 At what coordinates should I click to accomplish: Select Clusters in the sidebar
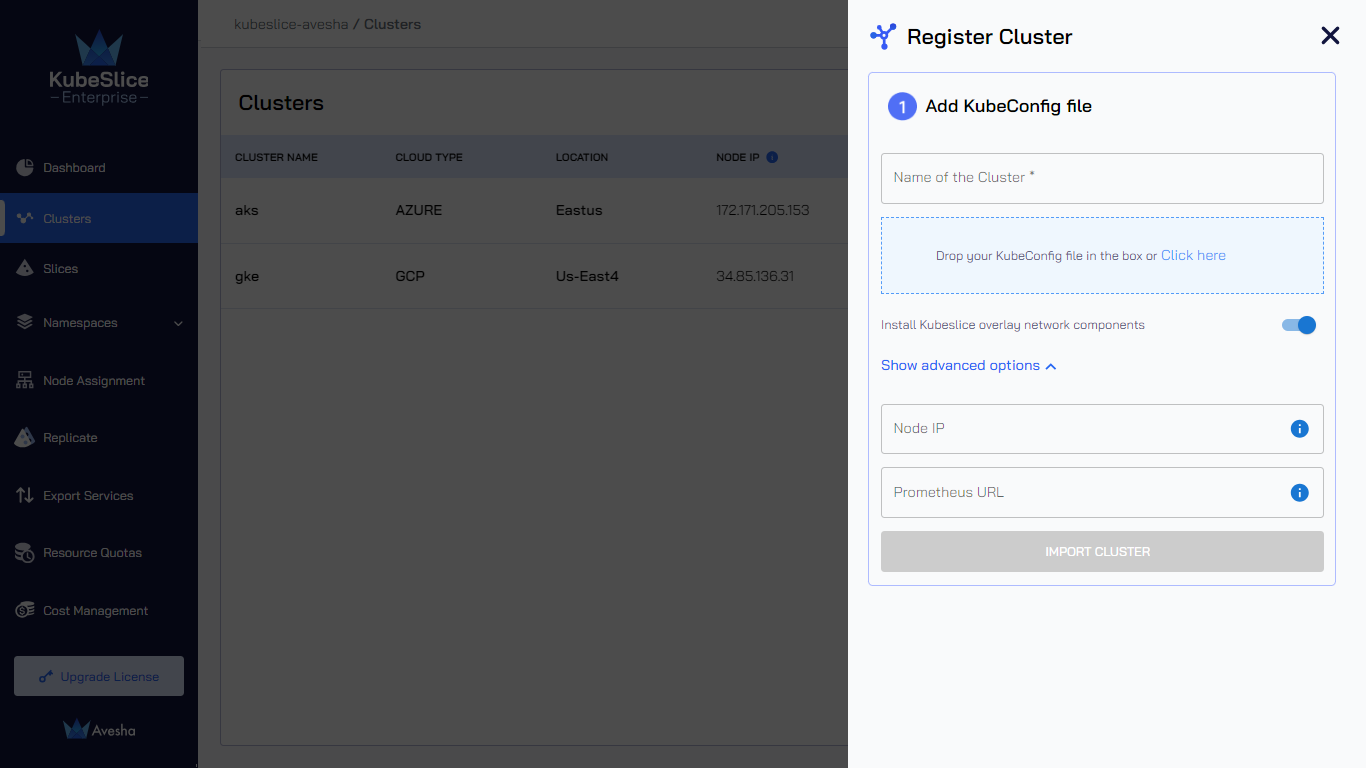click(x=99, y=218)
